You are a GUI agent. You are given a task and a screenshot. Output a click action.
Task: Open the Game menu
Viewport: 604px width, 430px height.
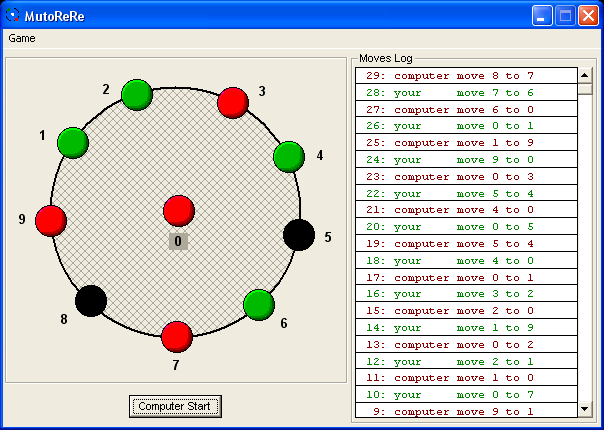(x=22, y=38)
